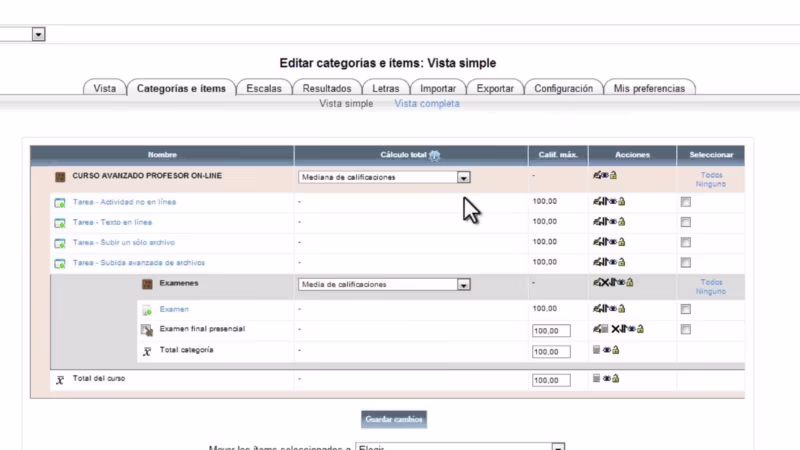Open Tarea - Subida avanzada de archivos link
800x450 pixels.
(139, 263)
